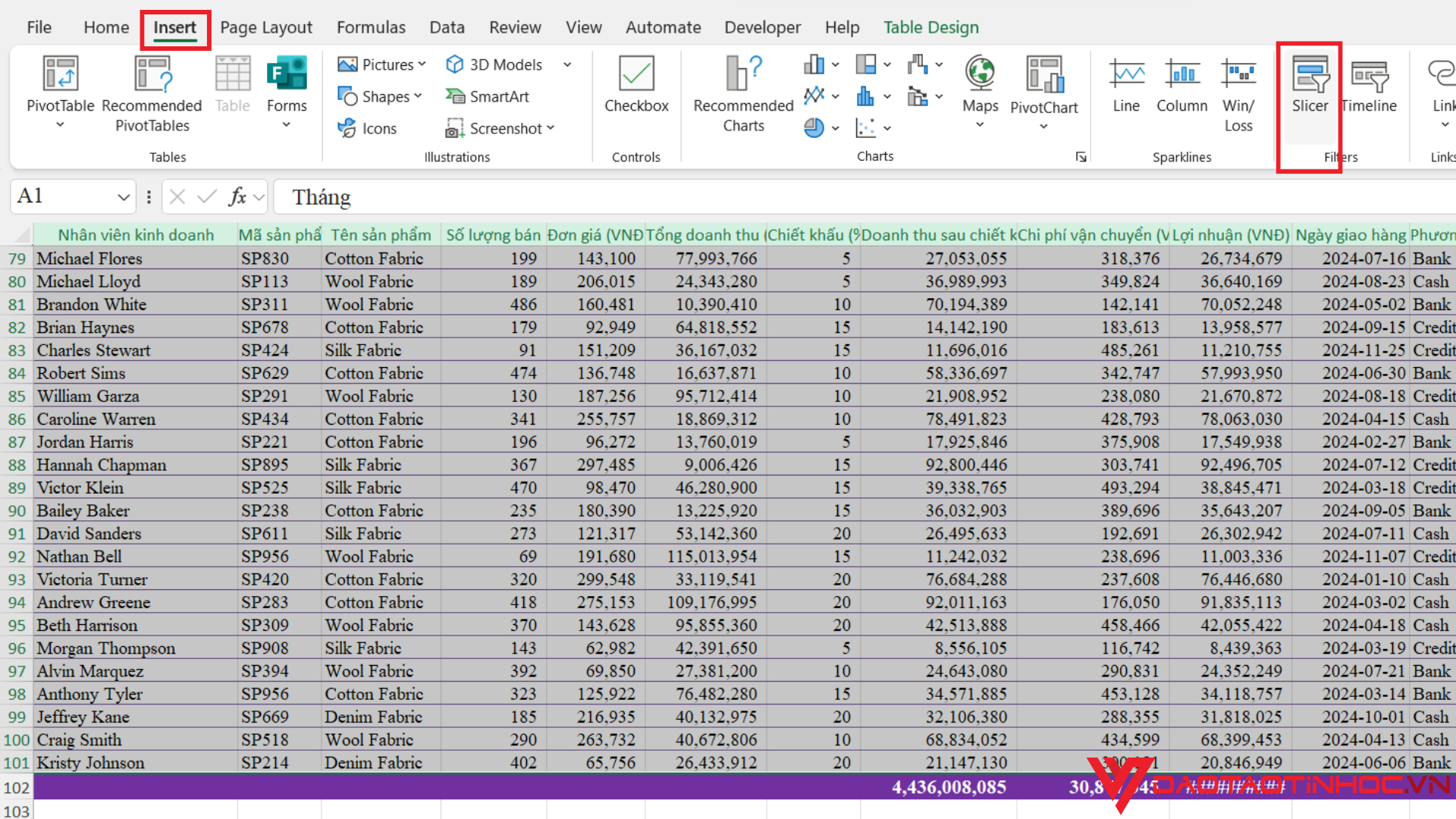Image resolution: width=1456 pixels, height=819 pixels.
Task: Click the Recommended PivotTables button
Action: point(152,93)
